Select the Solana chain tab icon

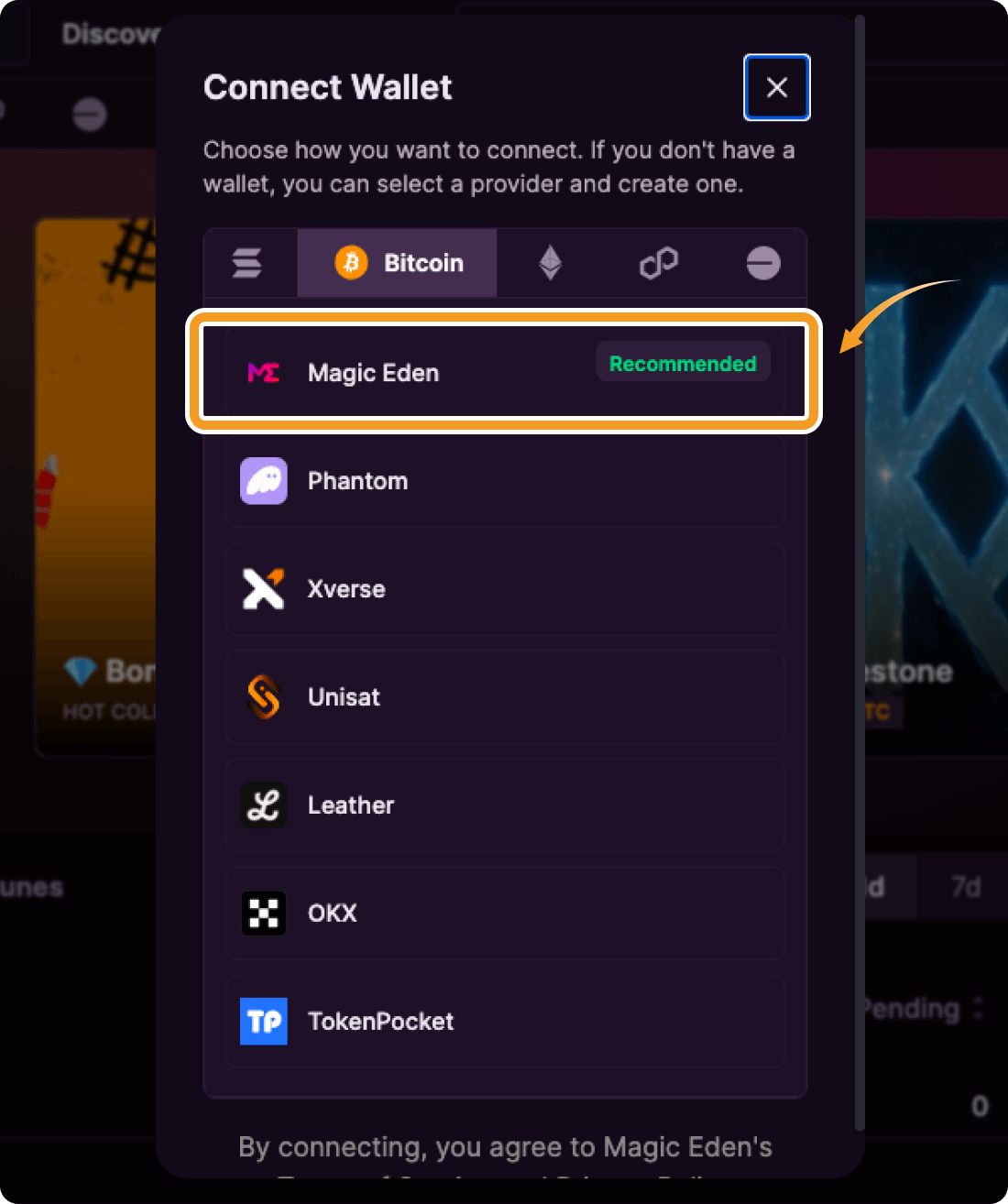pyautogui.click(x=247, y=263)
